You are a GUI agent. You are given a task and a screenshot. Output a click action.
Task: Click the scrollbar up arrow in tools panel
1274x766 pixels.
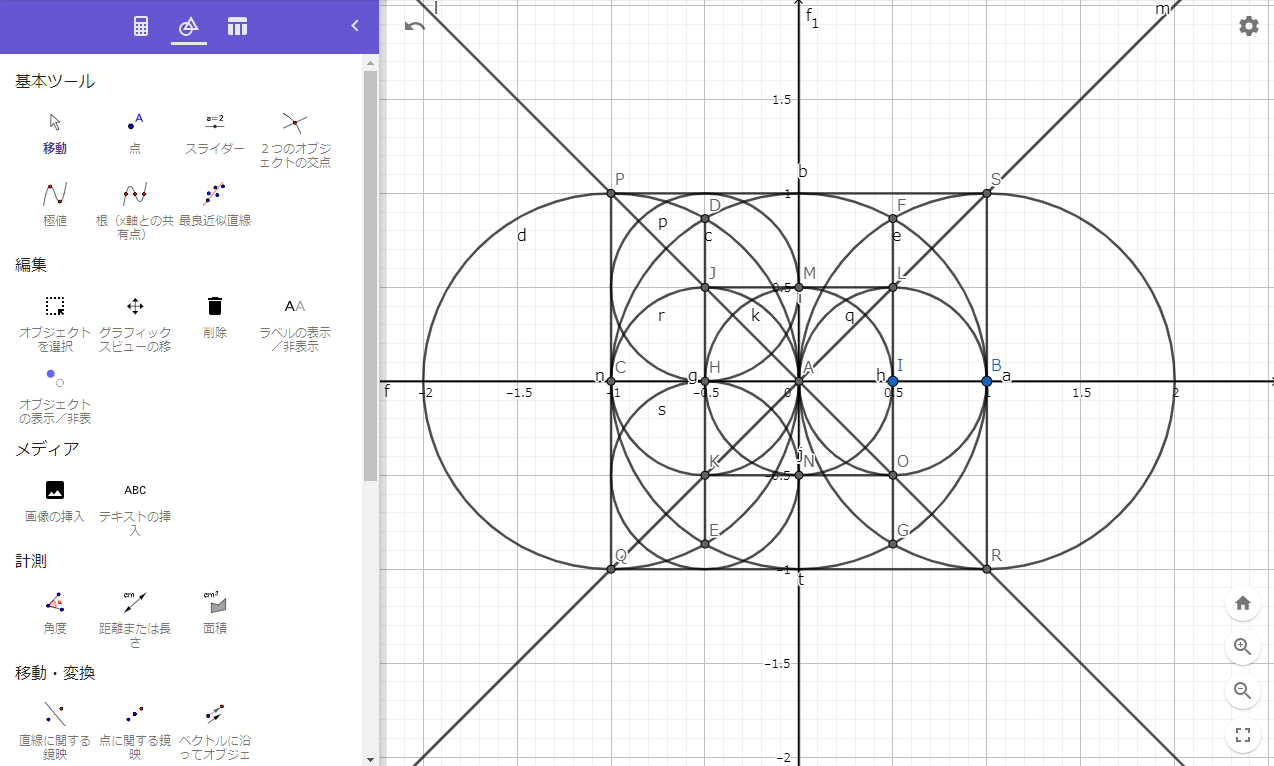pyautogui.click(x=370, y=62)
